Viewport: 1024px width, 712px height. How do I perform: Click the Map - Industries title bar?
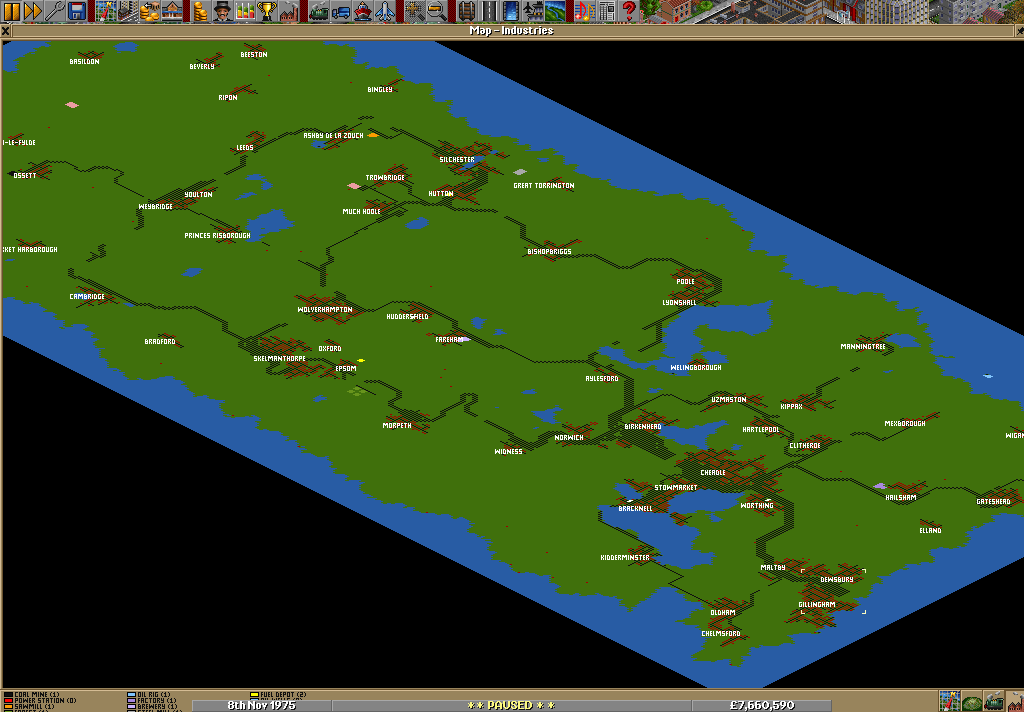click(511, 30)
